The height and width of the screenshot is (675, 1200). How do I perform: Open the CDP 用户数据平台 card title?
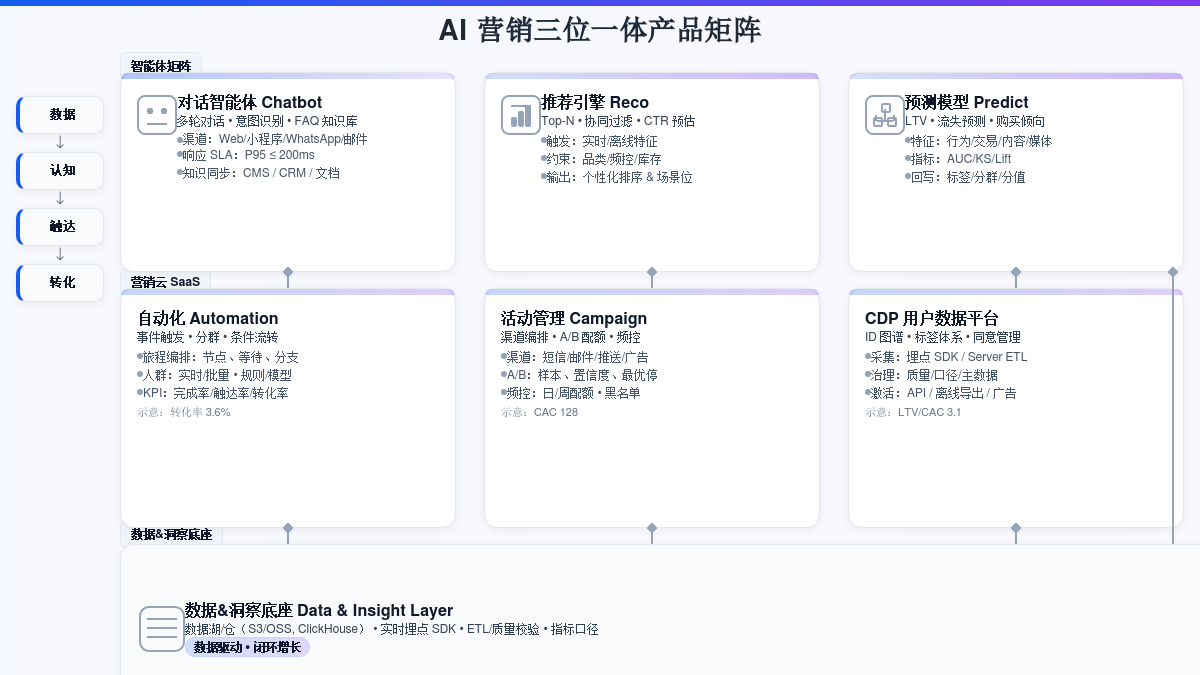point(931,319)
